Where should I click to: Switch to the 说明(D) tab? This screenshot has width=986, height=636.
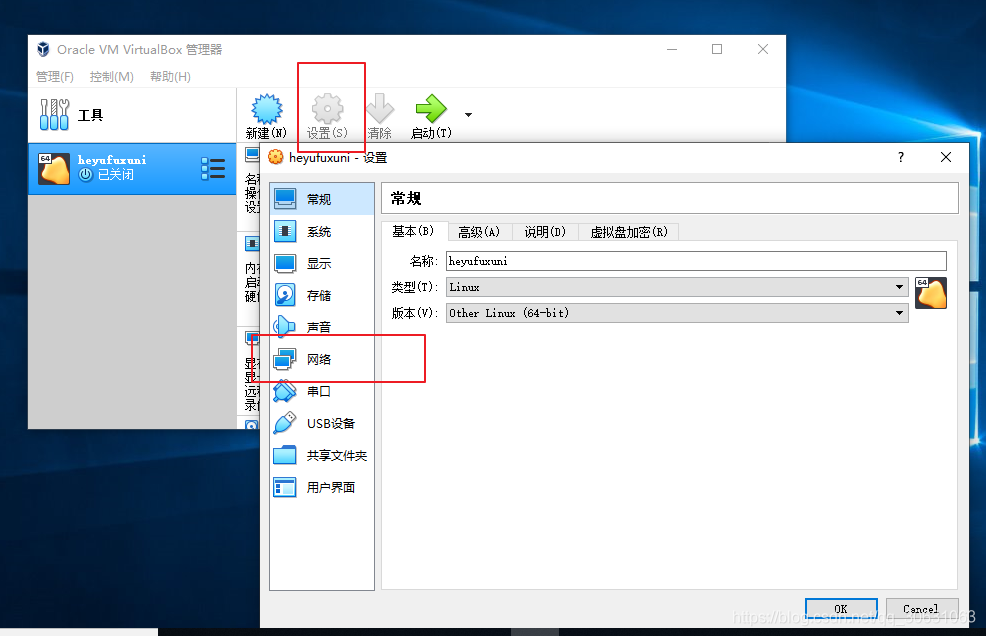click(x=545, y=232)
